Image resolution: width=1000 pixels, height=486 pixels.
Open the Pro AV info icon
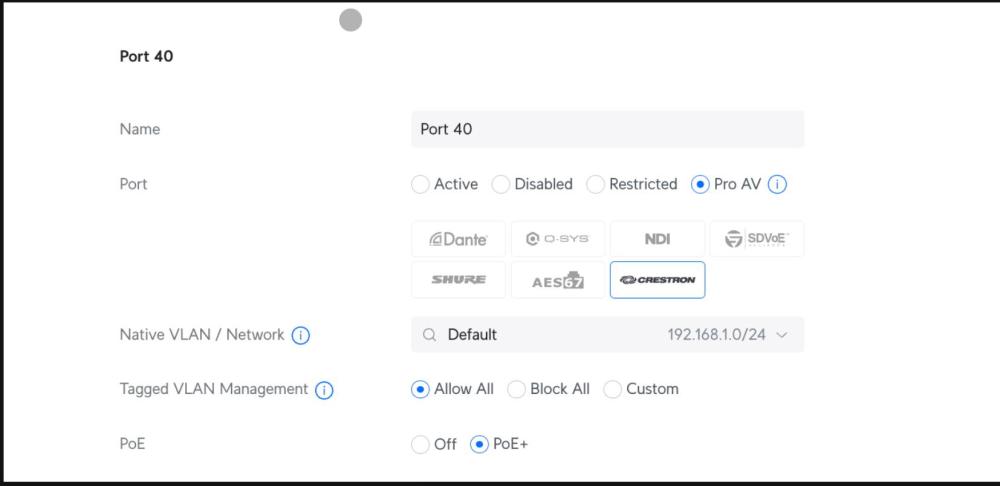tap(777, 184)
